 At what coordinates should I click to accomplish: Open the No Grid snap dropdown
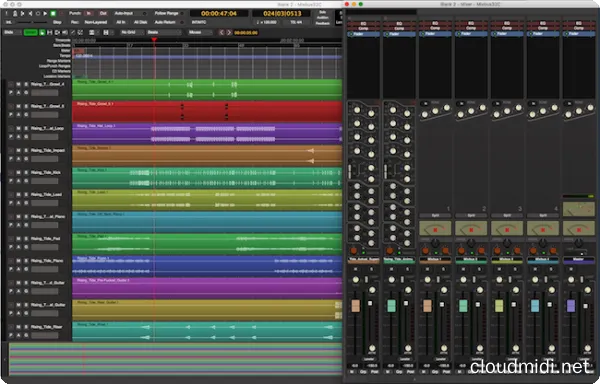pyautogui.click(x=131, y=33)
